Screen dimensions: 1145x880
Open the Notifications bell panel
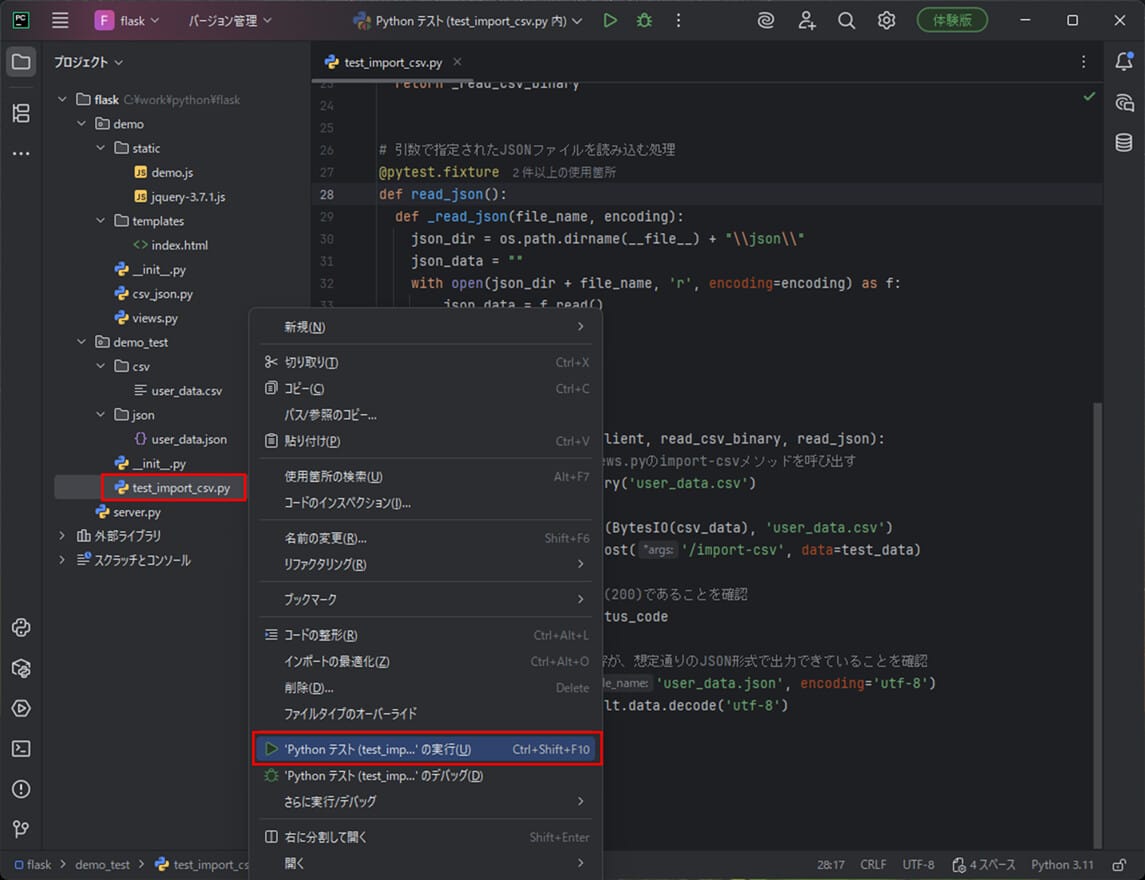1124,62
